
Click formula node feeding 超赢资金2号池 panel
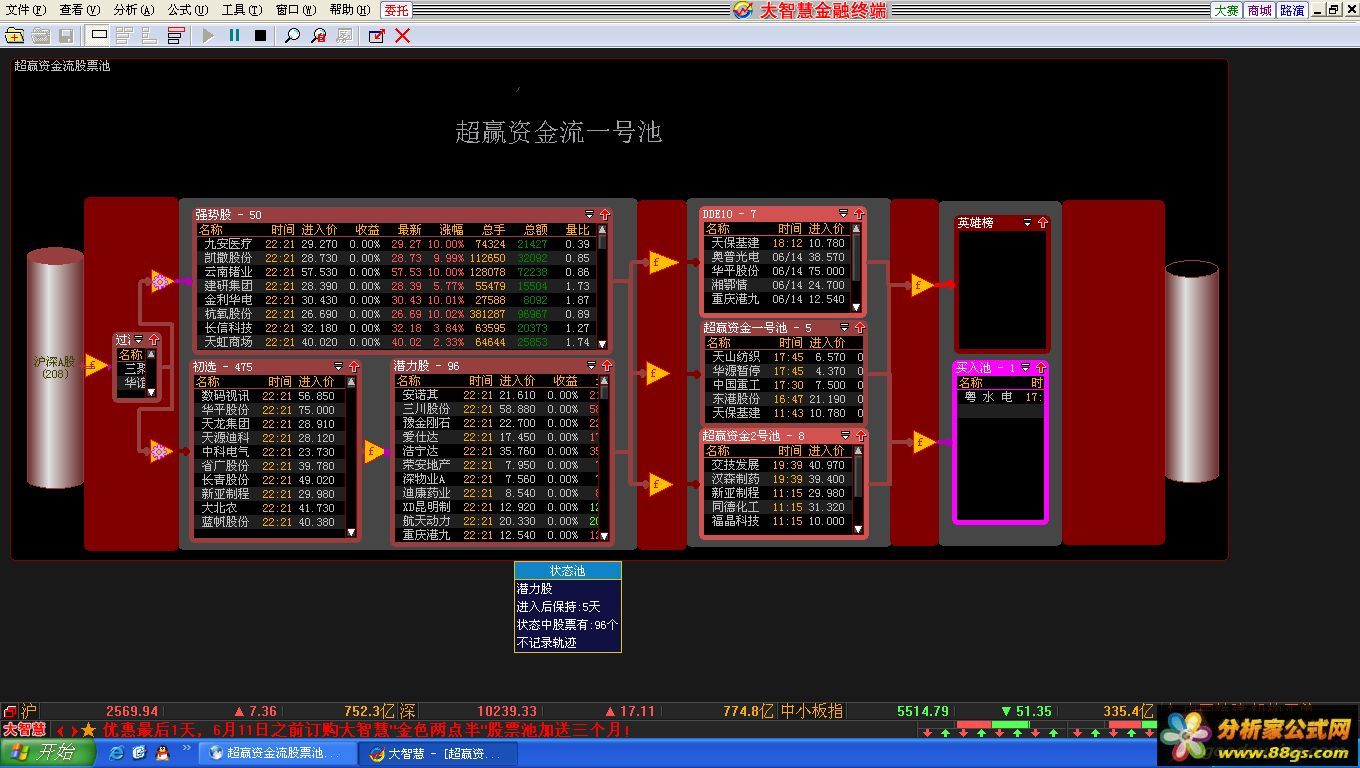pyautogui.click(x=661, y=484)
